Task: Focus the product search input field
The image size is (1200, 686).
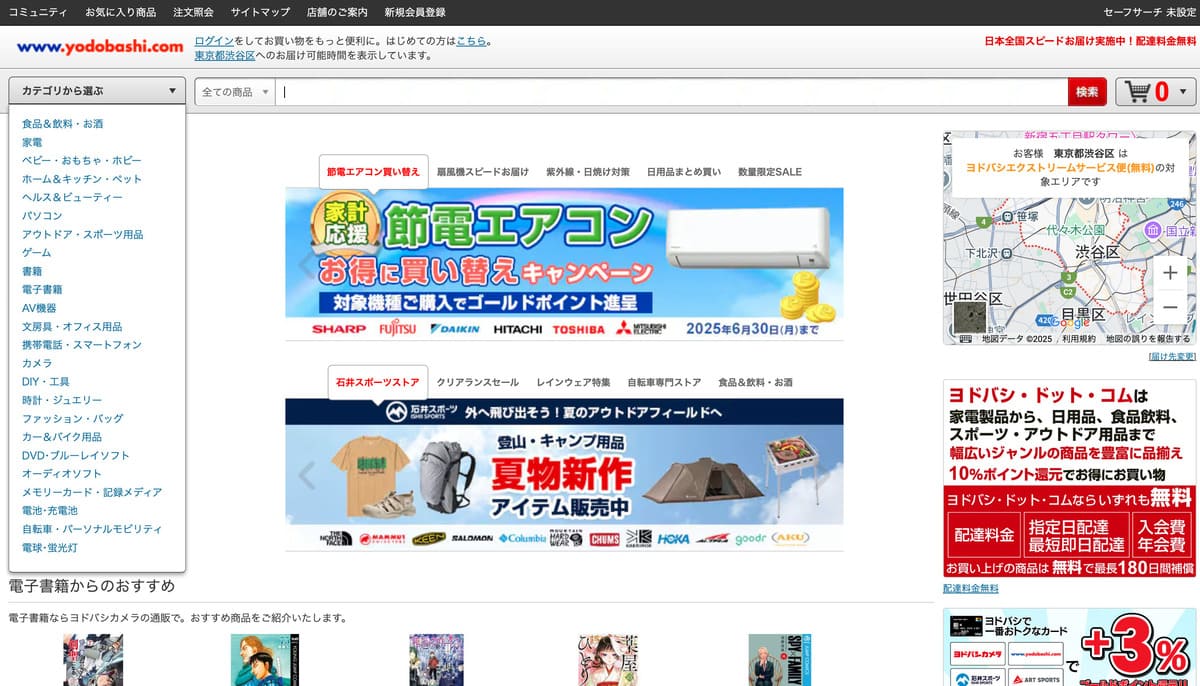Action: point(671,92)
